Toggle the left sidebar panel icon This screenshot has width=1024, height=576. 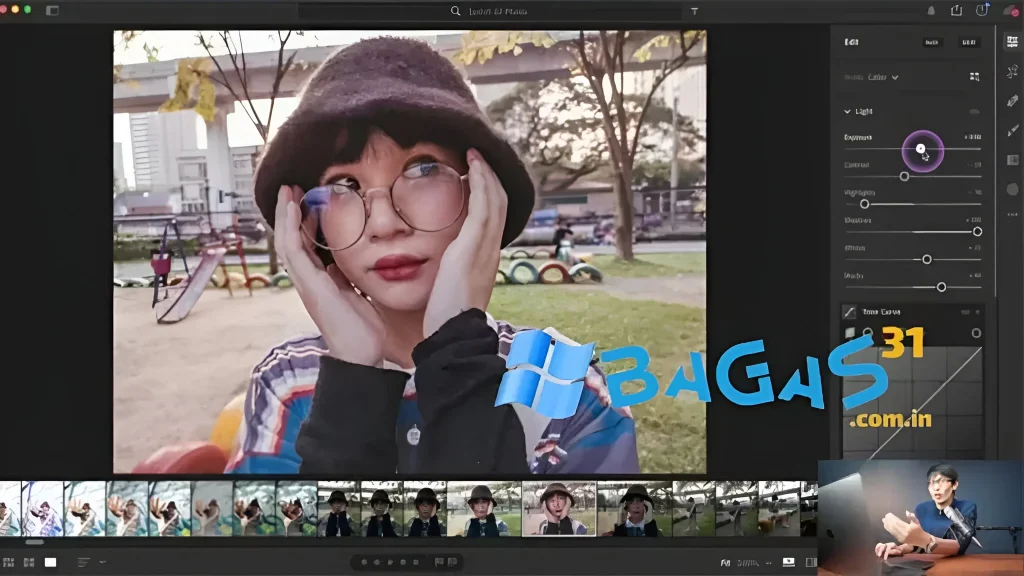[x=52, y=10]
